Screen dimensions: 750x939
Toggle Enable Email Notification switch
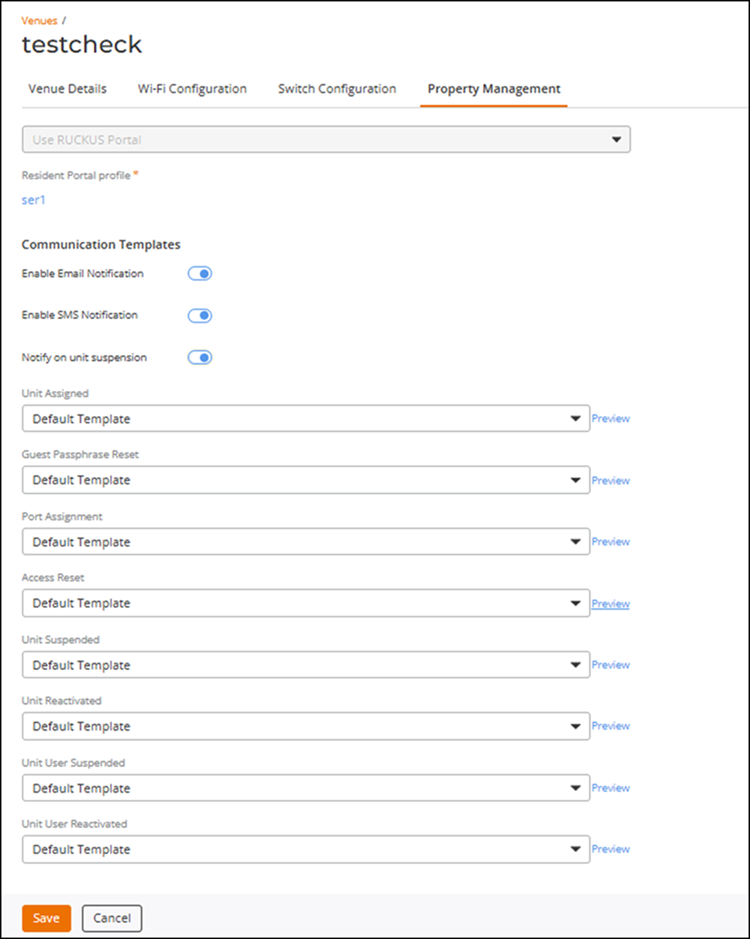(x=200, y=274)
